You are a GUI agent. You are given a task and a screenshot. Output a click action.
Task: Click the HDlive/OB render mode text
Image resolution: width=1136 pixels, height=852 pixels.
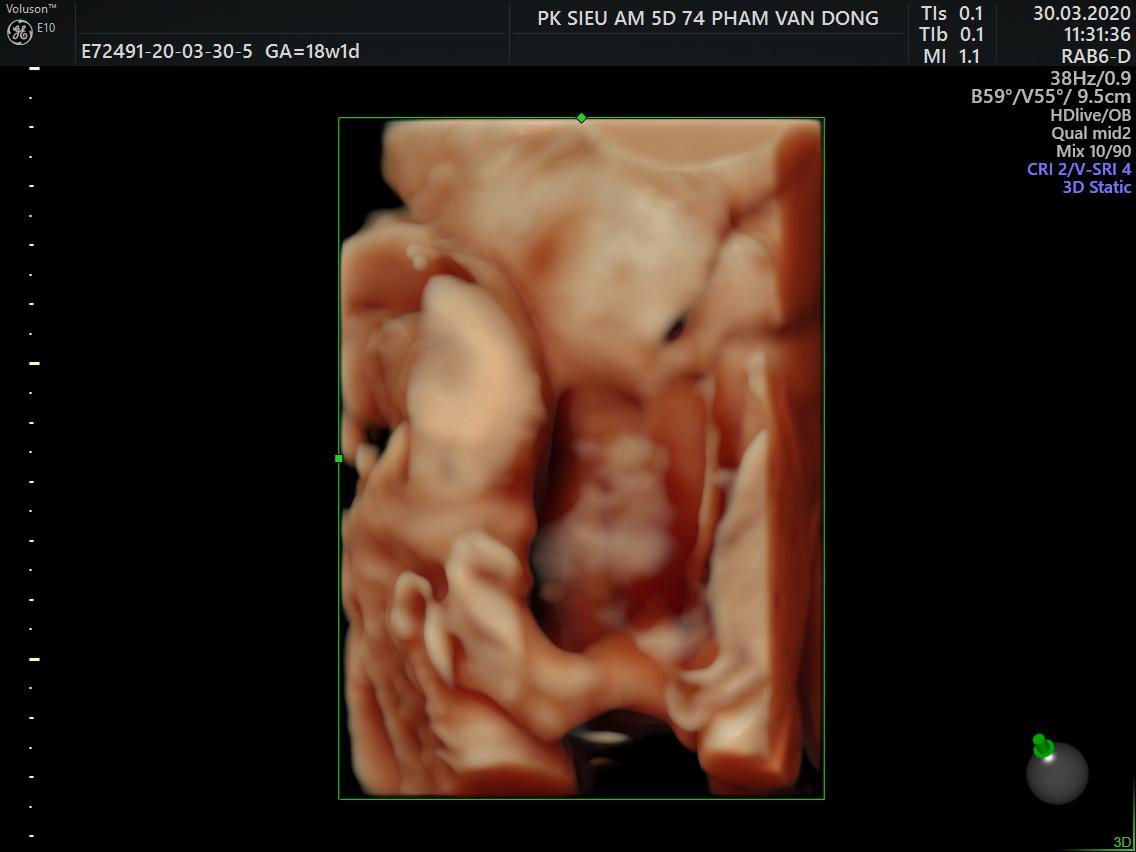(x=1090, y=115)
